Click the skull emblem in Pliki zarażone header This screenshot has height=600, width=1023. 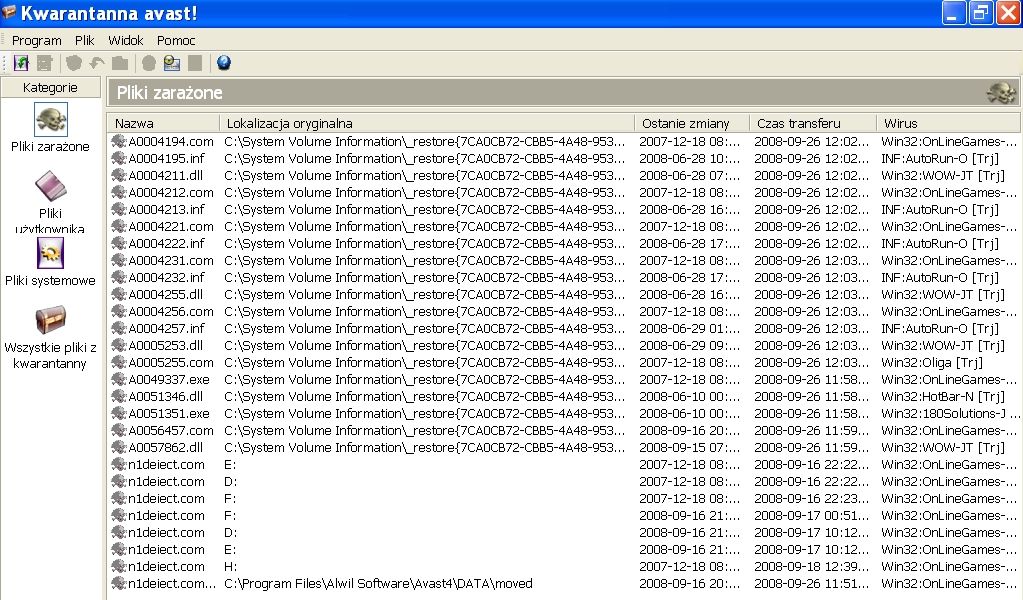[x=1001, y=93]
